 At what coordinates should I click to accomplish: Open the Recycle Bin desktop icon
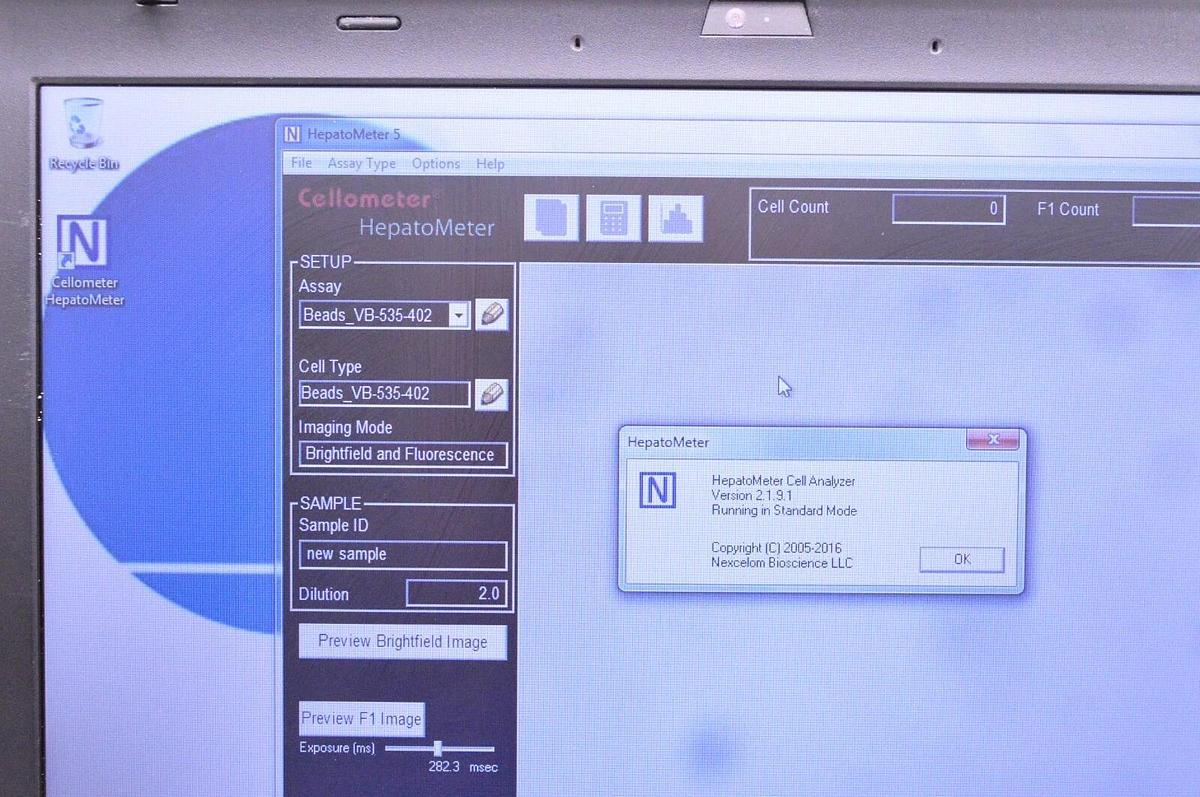(x=84, y=134)
